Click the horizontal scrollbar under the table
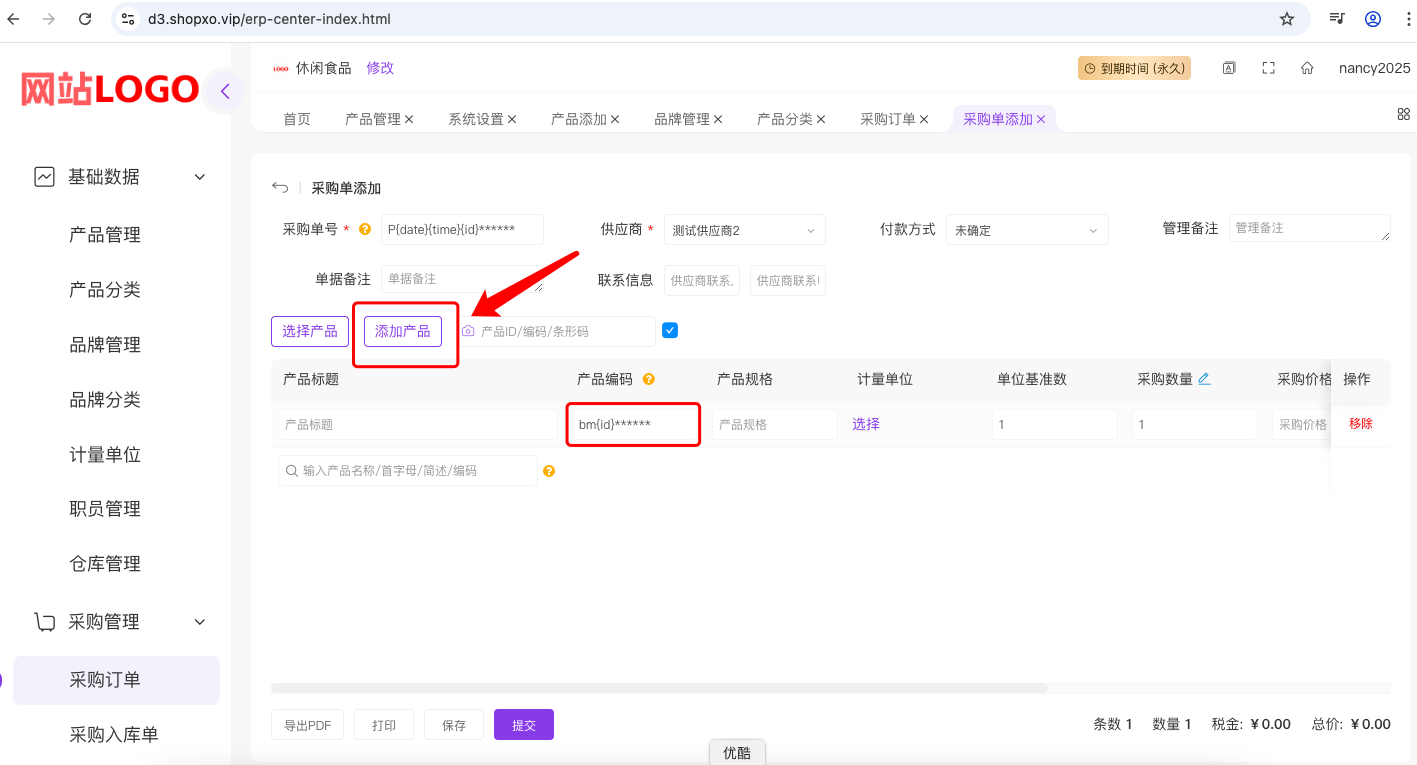 (x=659, y=688)
